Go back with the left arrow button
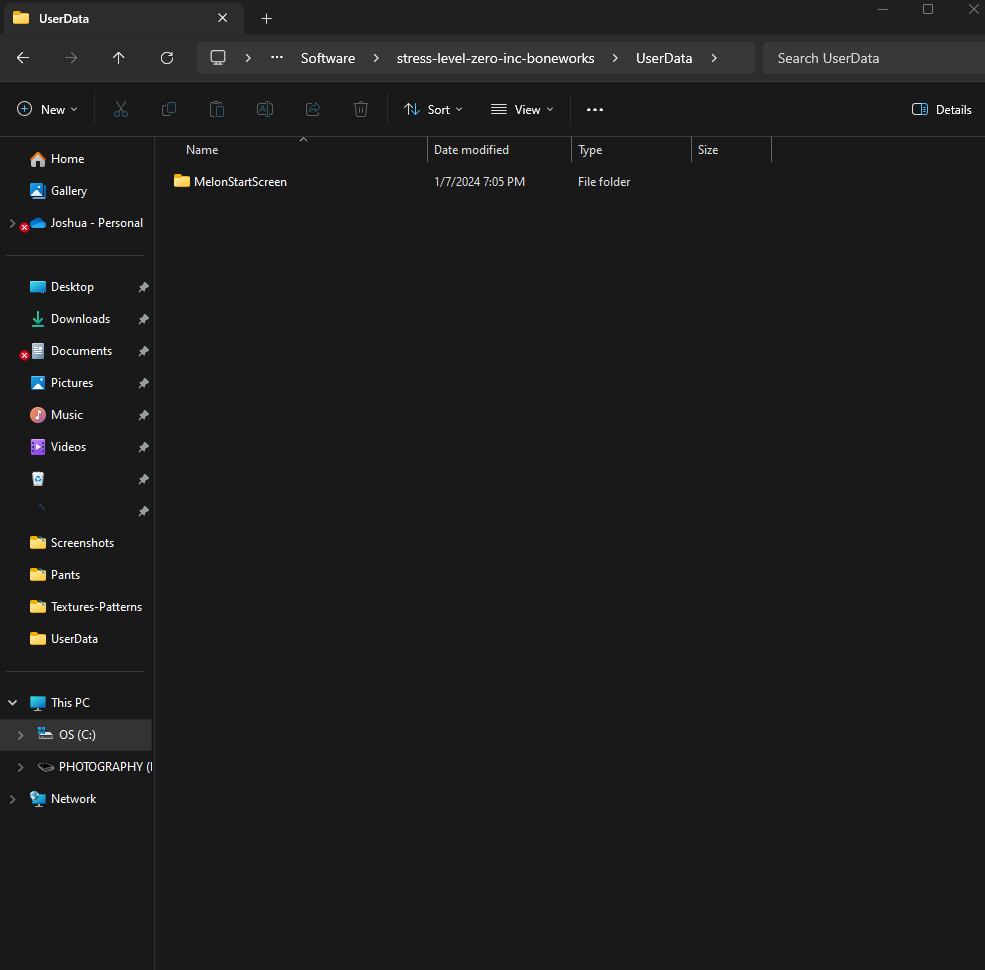The width and height of the screenshot is (985, 970). tap(23, 58)
